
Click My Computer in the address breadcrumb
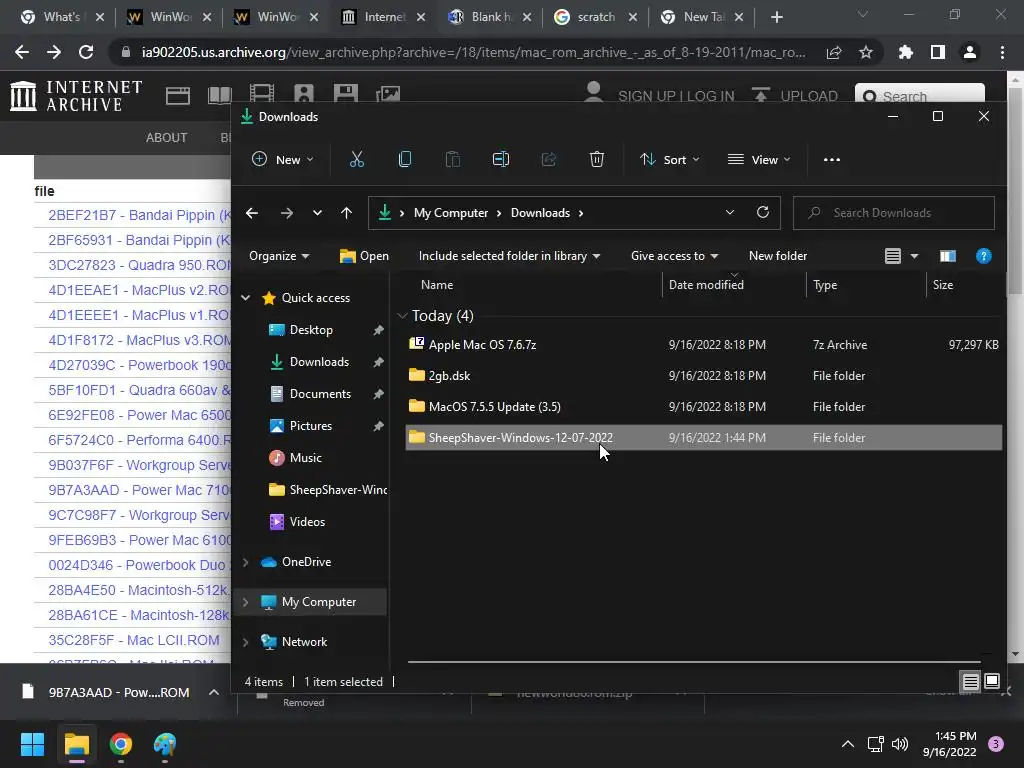(451, 213)
